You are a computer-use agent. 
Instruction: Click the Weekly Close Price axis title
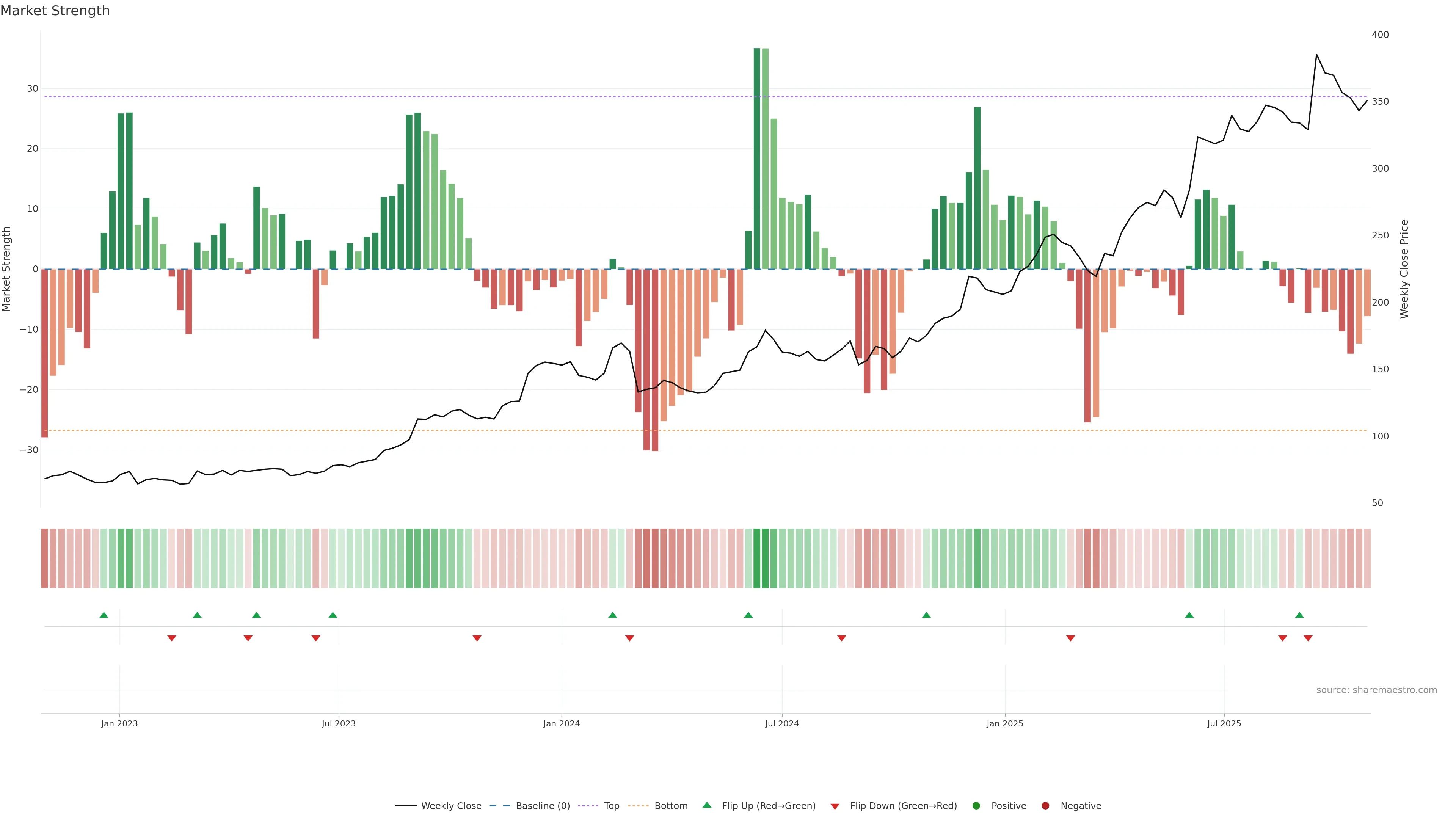(1404, 269)
